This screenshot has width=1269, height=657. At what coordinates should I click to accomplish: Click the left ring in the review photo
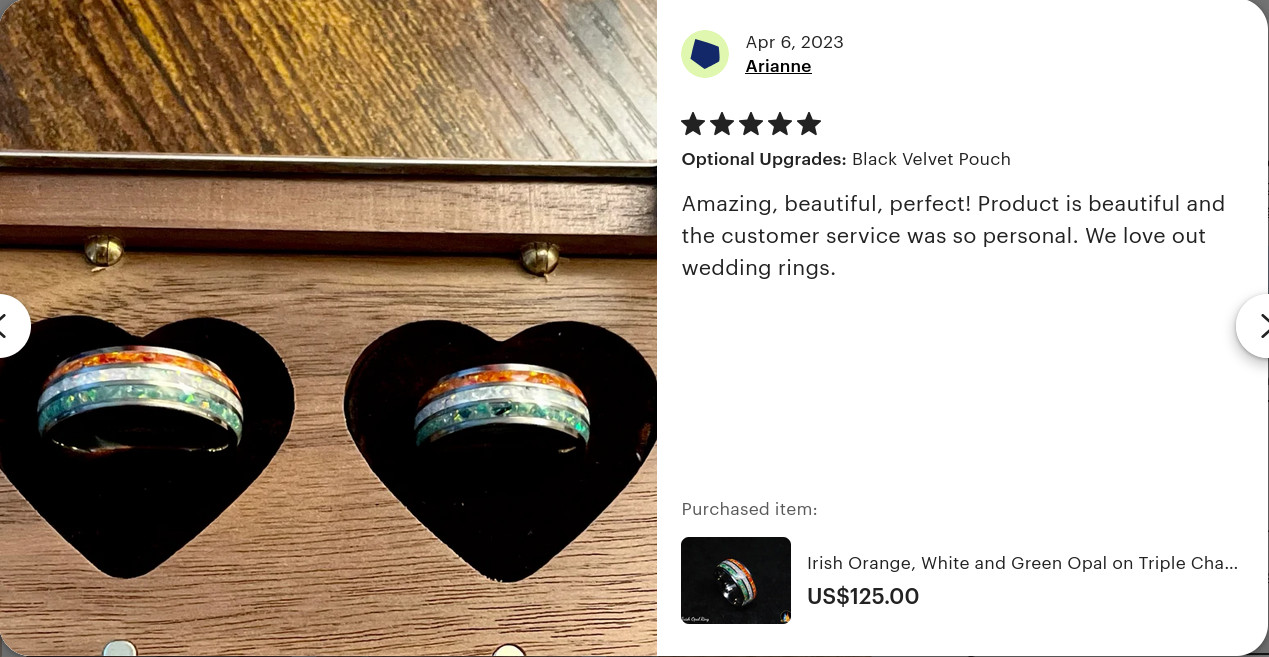(x=139, y=398)
